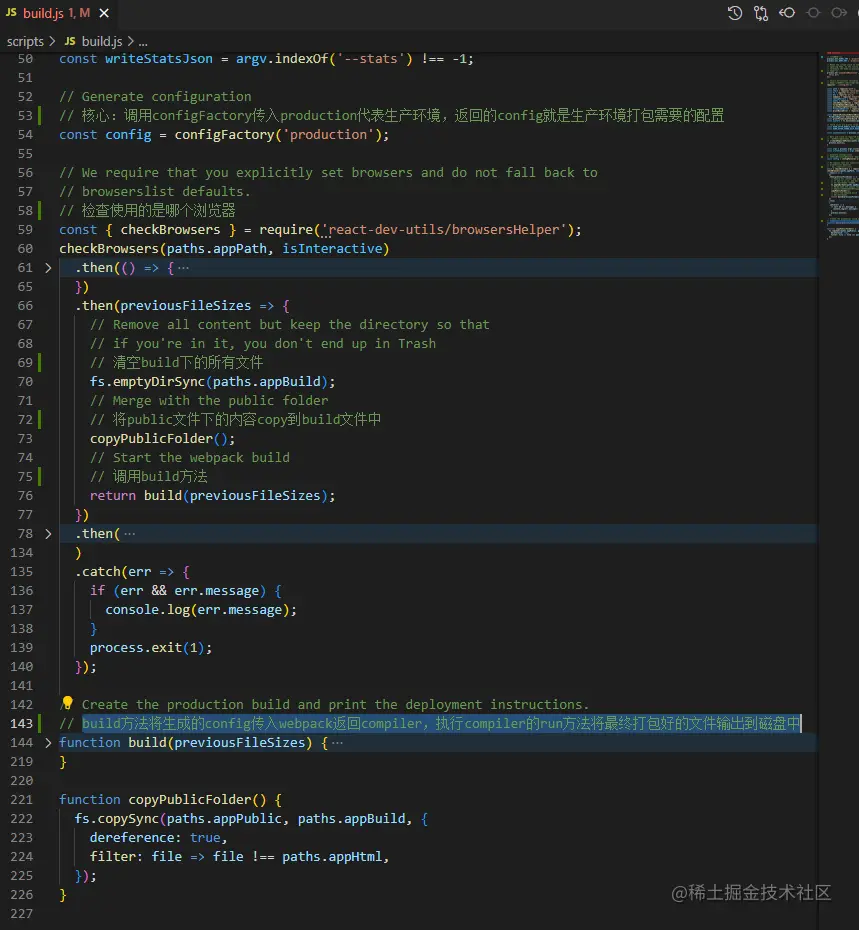
Task: Open the build.js breadcrumb item
Action: tap(94, 42)
